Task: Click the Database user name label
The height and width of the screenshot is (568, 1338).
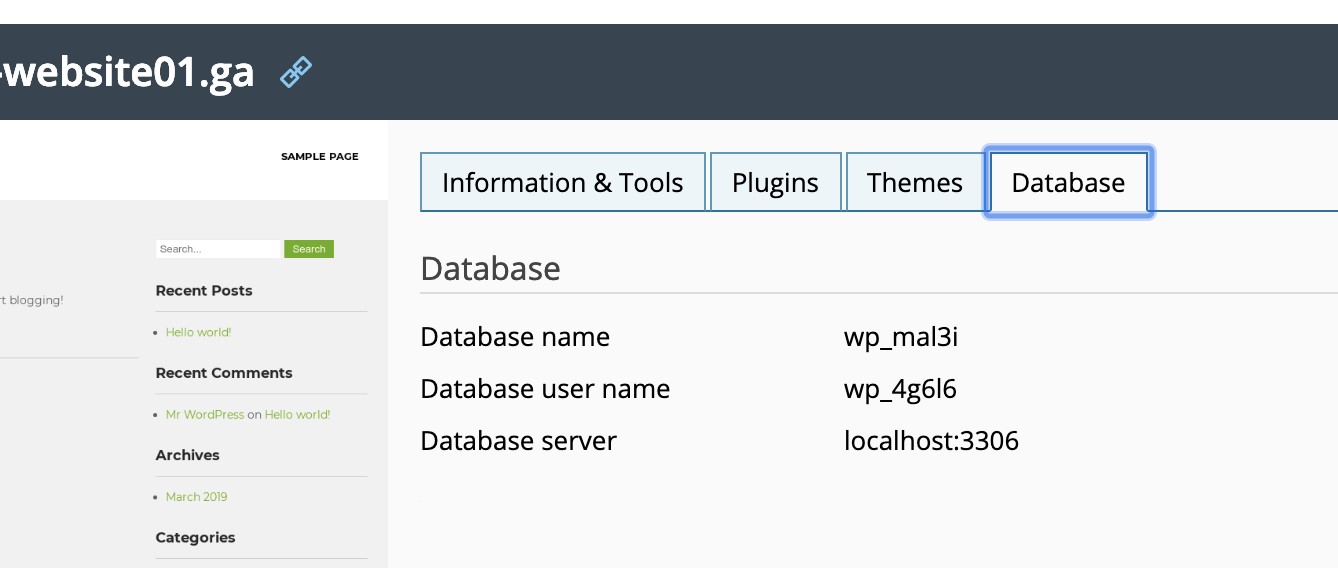Action: click(x=545, y=389)
